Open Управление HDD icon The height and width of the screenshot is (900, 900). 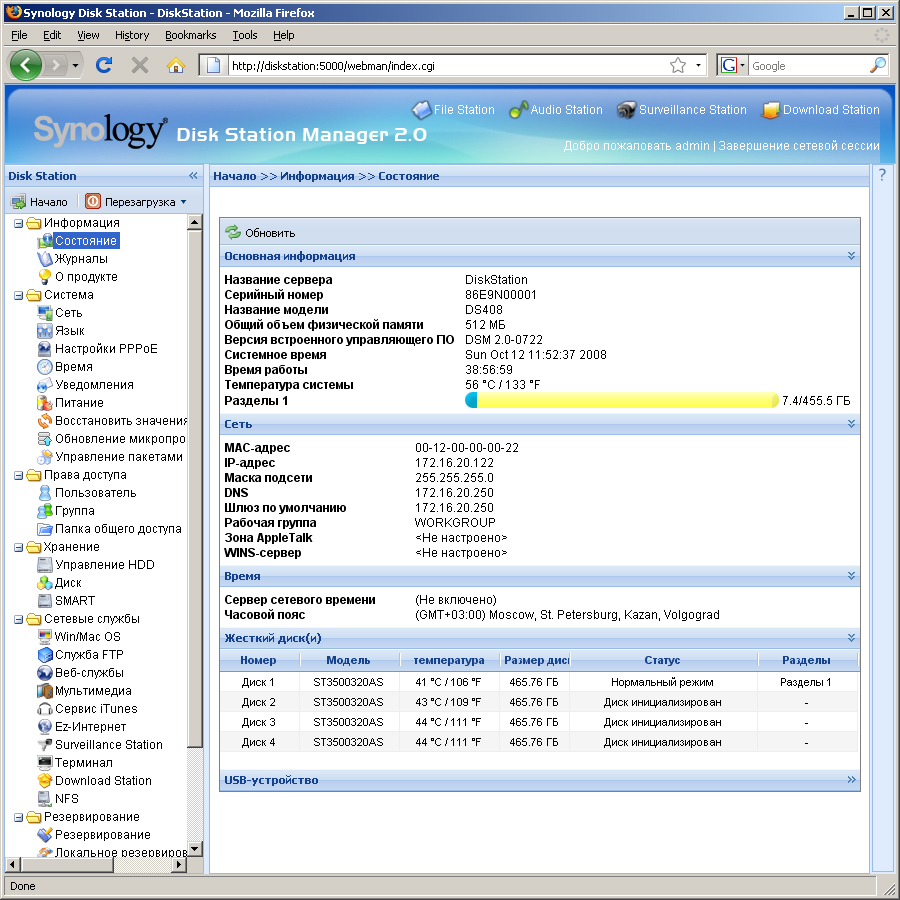pyautogui.click(x=45, y=565)
